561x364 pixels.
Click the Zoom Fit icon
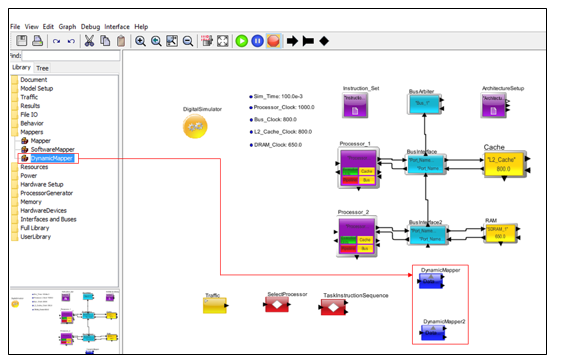pos(172,41)
